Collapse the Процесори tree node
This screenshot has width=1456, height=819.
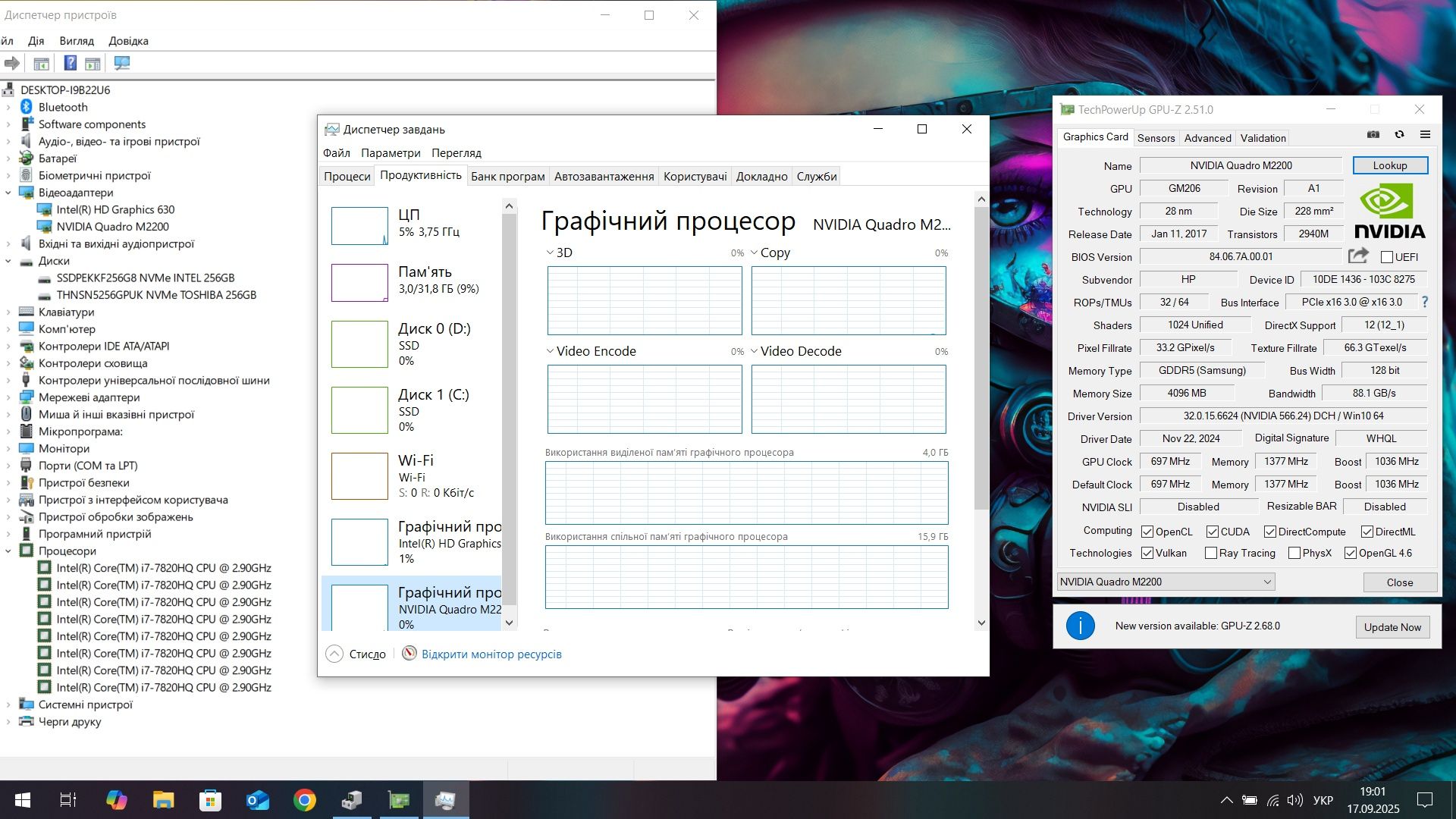coord(8,551)
